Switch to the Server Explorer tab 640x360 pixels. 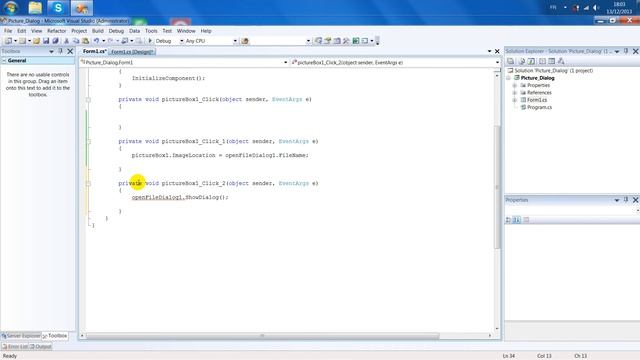(x=21, y=336)
